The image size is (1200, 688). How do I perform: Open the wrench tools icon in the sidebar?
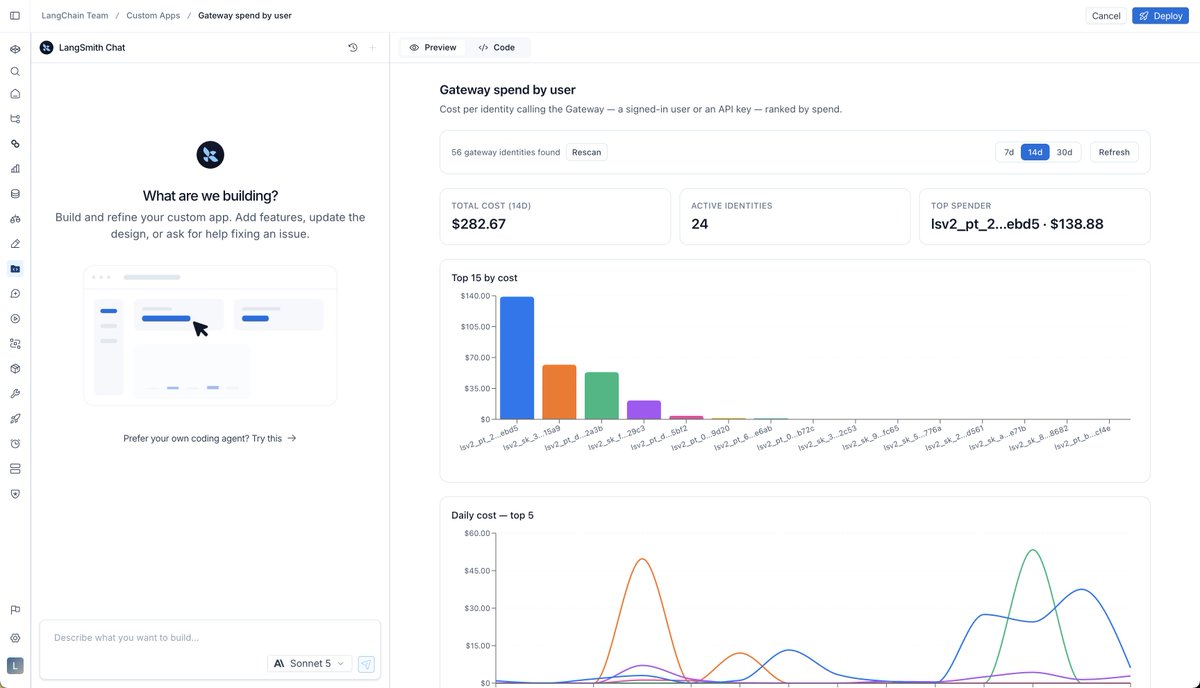click(15, 394)
